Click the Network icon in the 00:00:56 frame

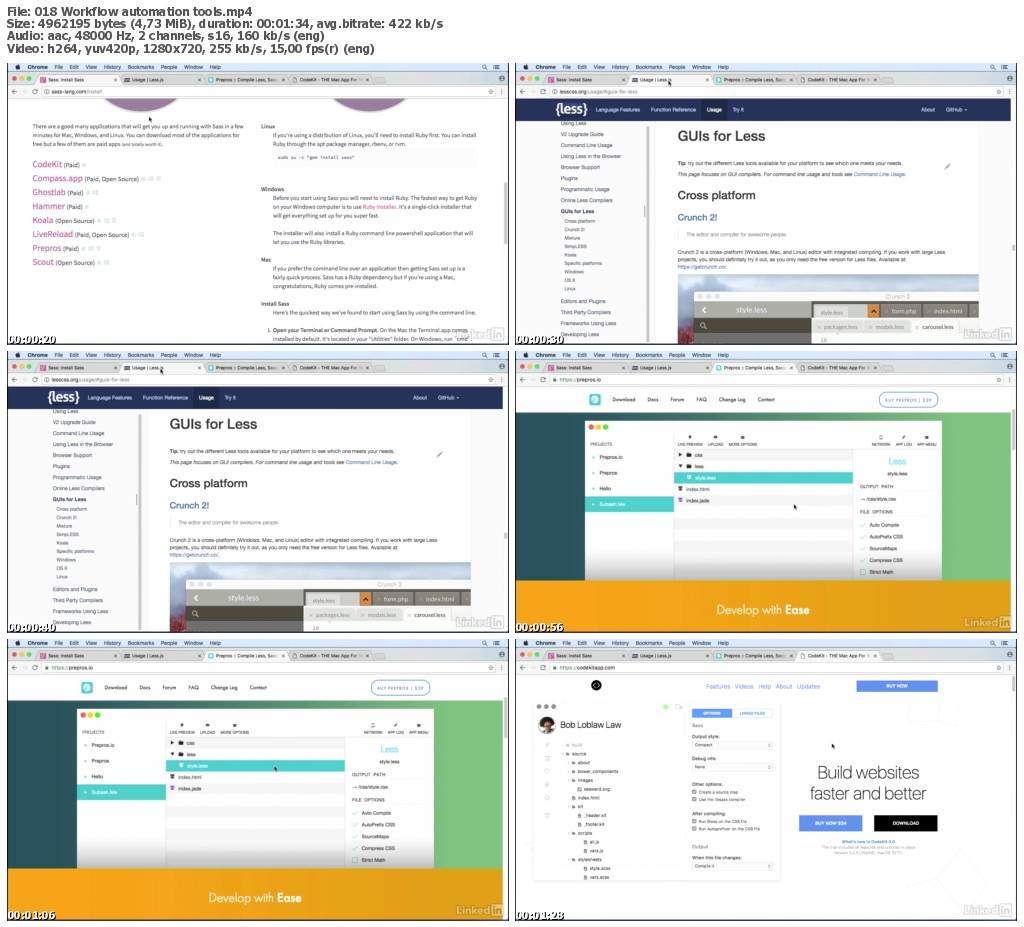[880, 437]
